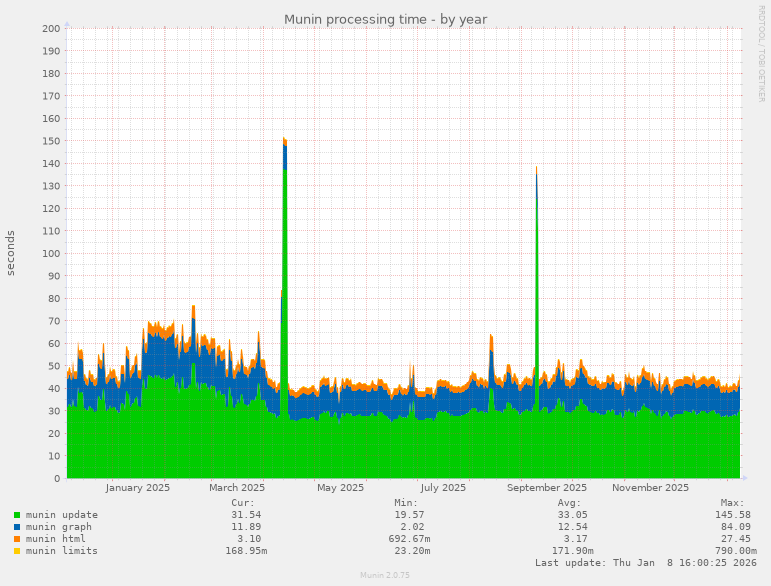Image resolution: width=771 pixels, height=586 pixels.
Task: Select the 'munin graph' legend label
Action: coord(59,527)
